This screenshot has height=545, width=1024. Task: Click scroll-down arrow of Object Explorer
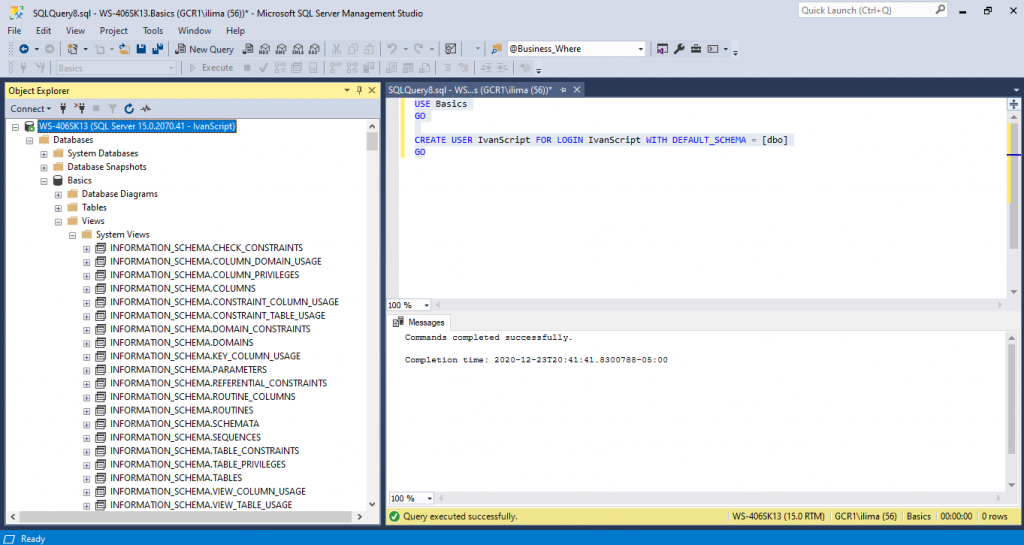[x=372, y=505]
